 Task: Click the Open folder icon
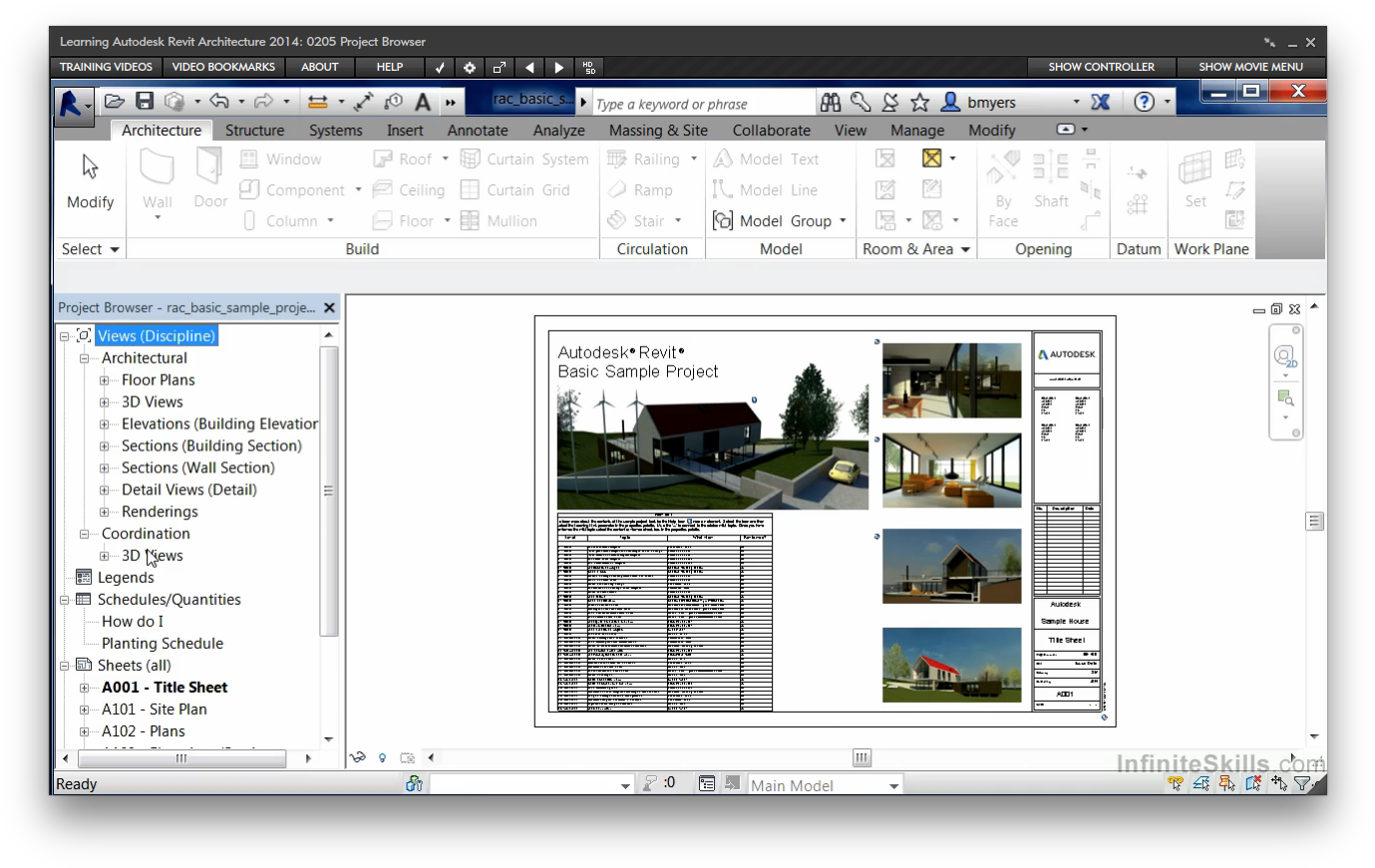115,102
